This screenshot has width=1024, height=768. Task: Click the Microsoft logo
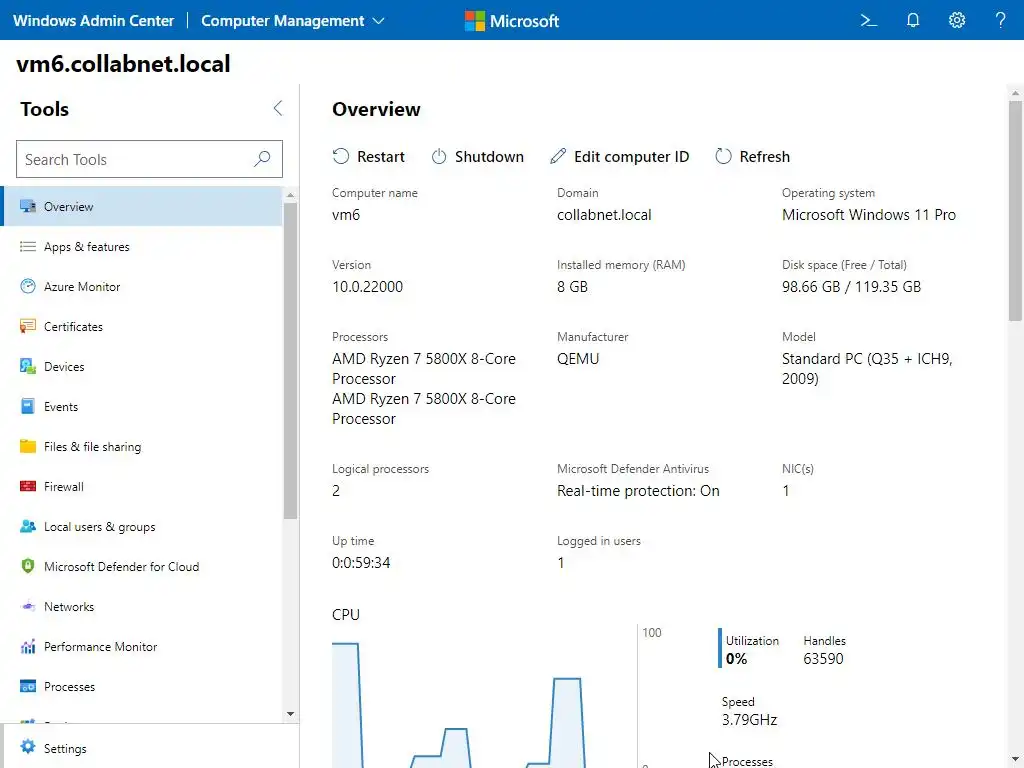(x=512, y=21)
